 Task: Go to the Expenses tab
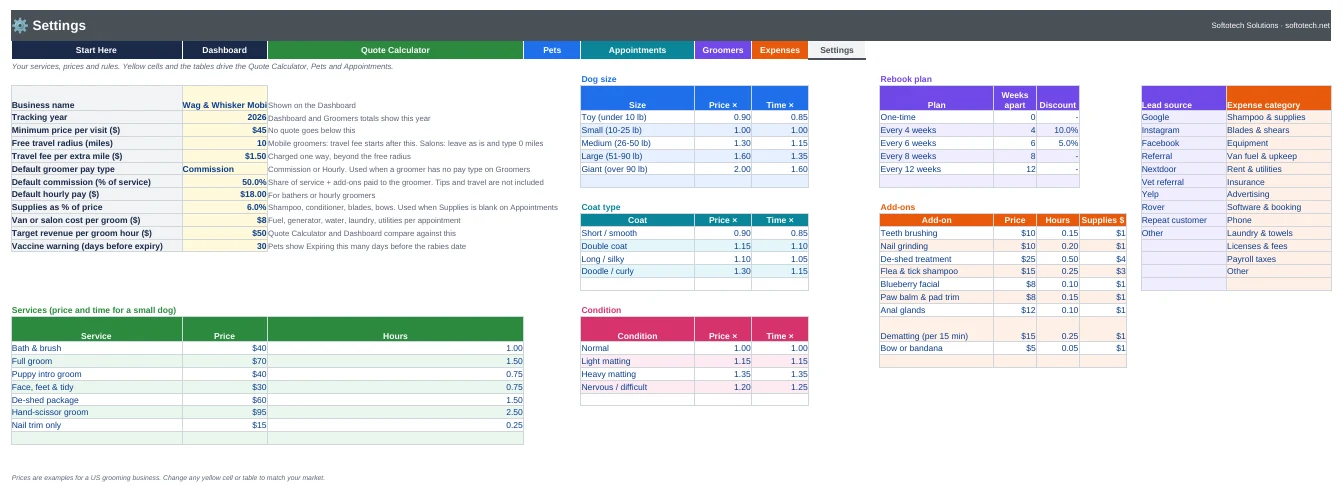pos(779,50)
